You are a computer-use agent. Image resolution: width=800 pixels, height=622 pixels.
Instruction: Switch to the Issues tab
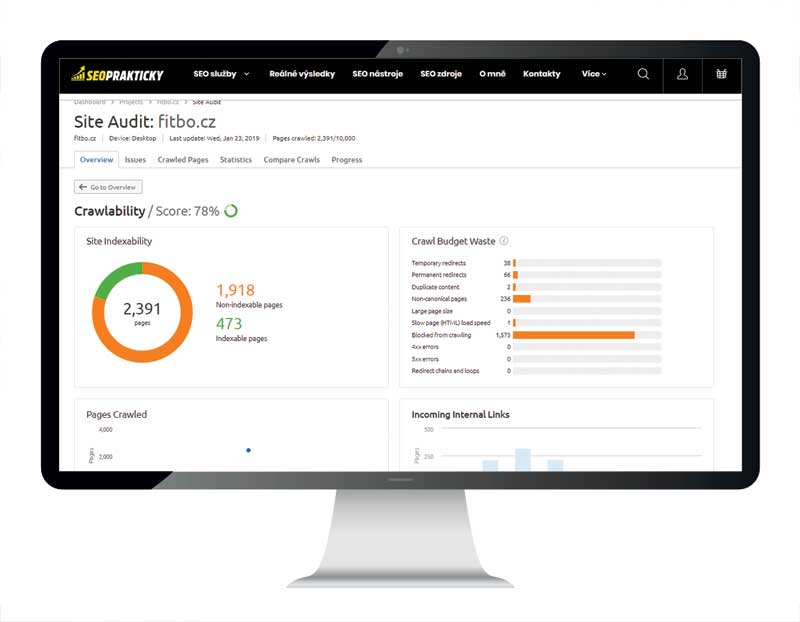[135, 160]
